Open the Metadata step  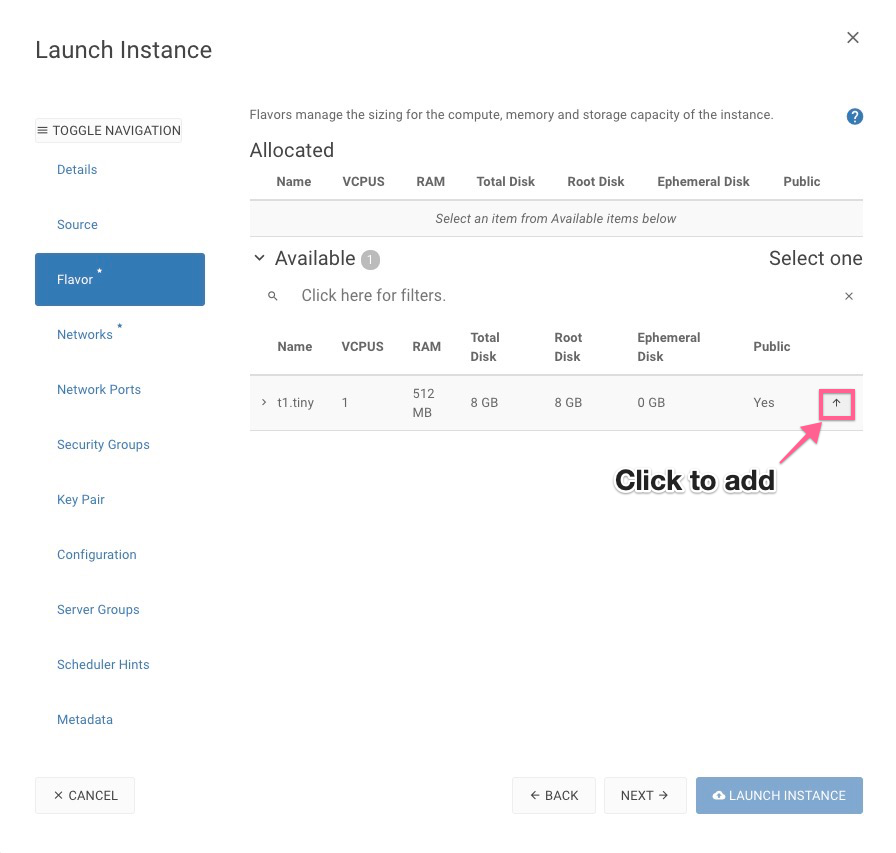coord(85,720)
